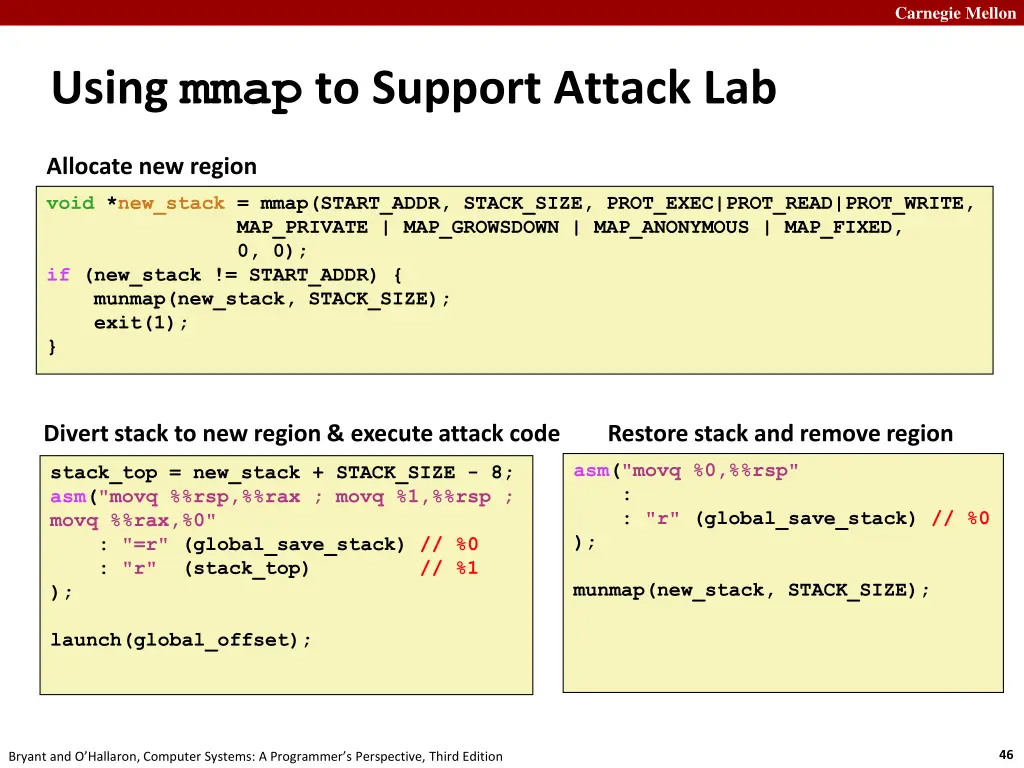Viewport: 1024px width, 768px height.
Task: Click the PROT_EXEC|PROT_READ|PROT_WRITE argument
Action: tap(785, 204)
